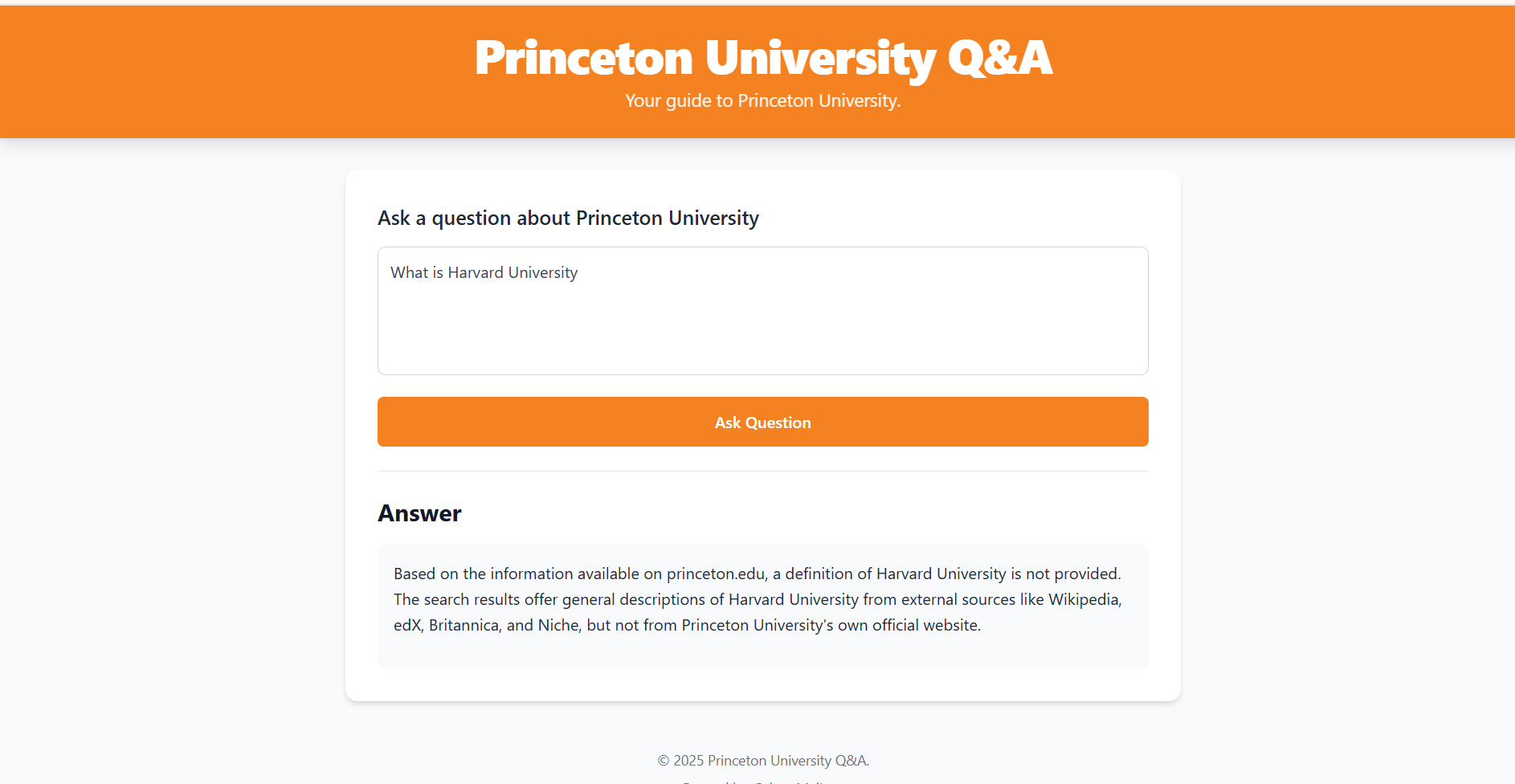Focus the question text area
1515x784 pixels.
[x=762, y=311]
